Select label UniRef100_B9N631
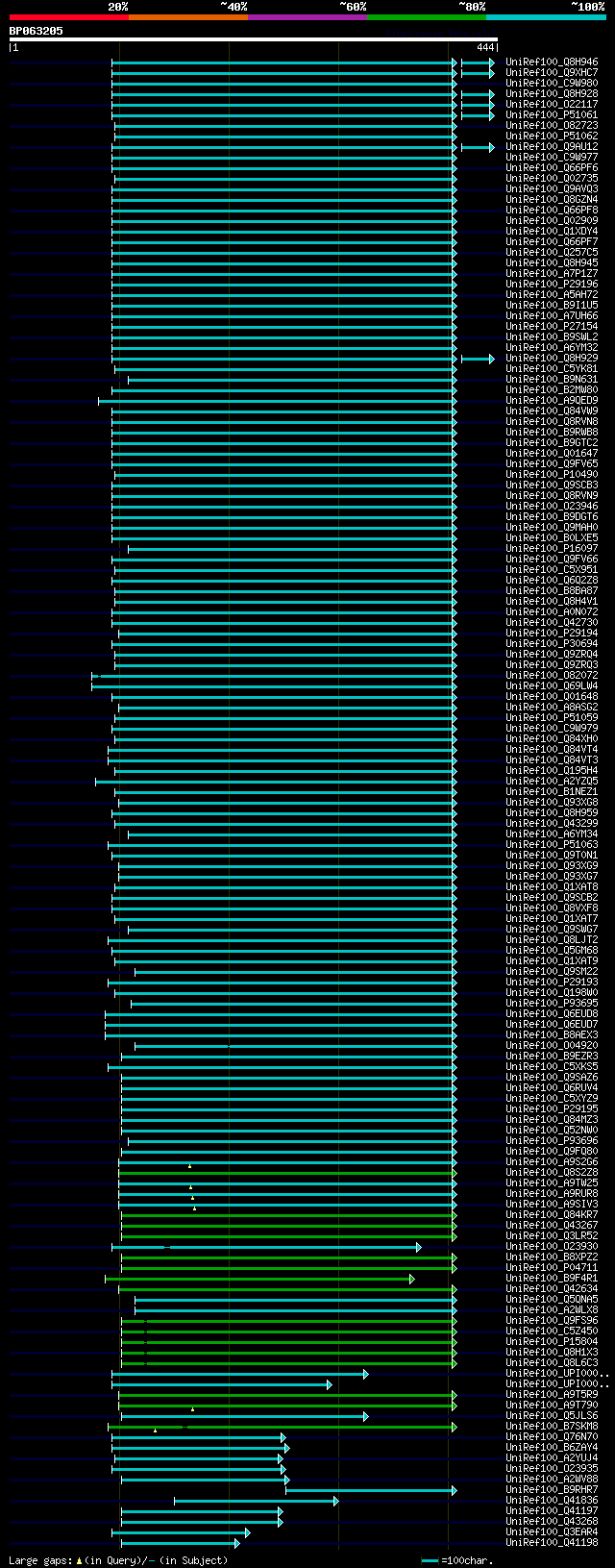615x1568 pixels. pos(552,380)
